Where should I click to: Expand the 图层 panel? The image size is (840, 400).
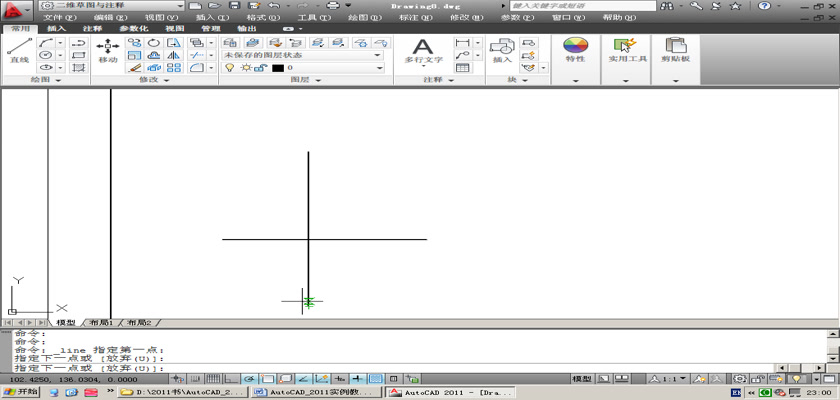click(306, 80)
